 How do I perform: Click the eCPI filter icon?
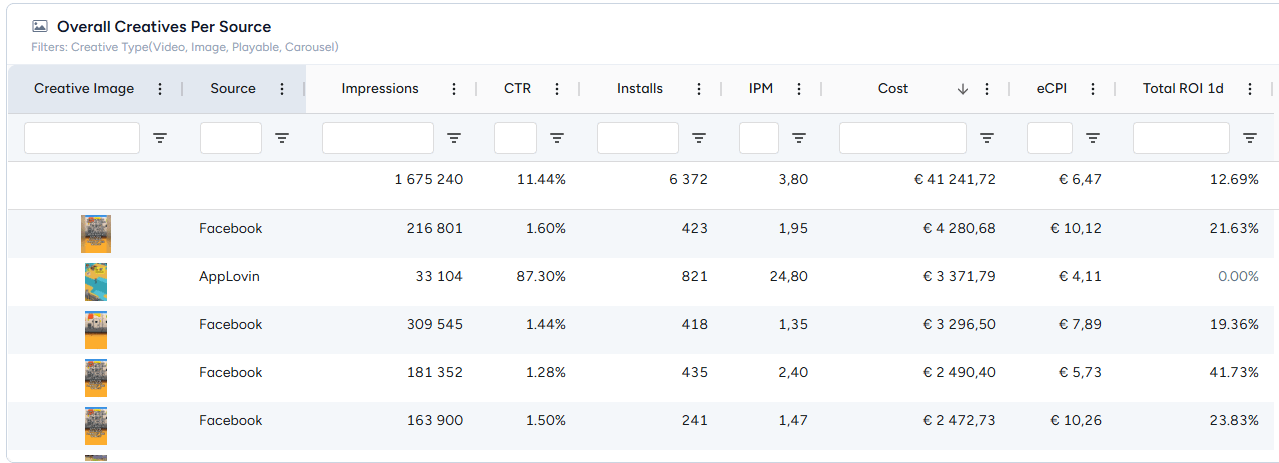tap(1093, 138)
